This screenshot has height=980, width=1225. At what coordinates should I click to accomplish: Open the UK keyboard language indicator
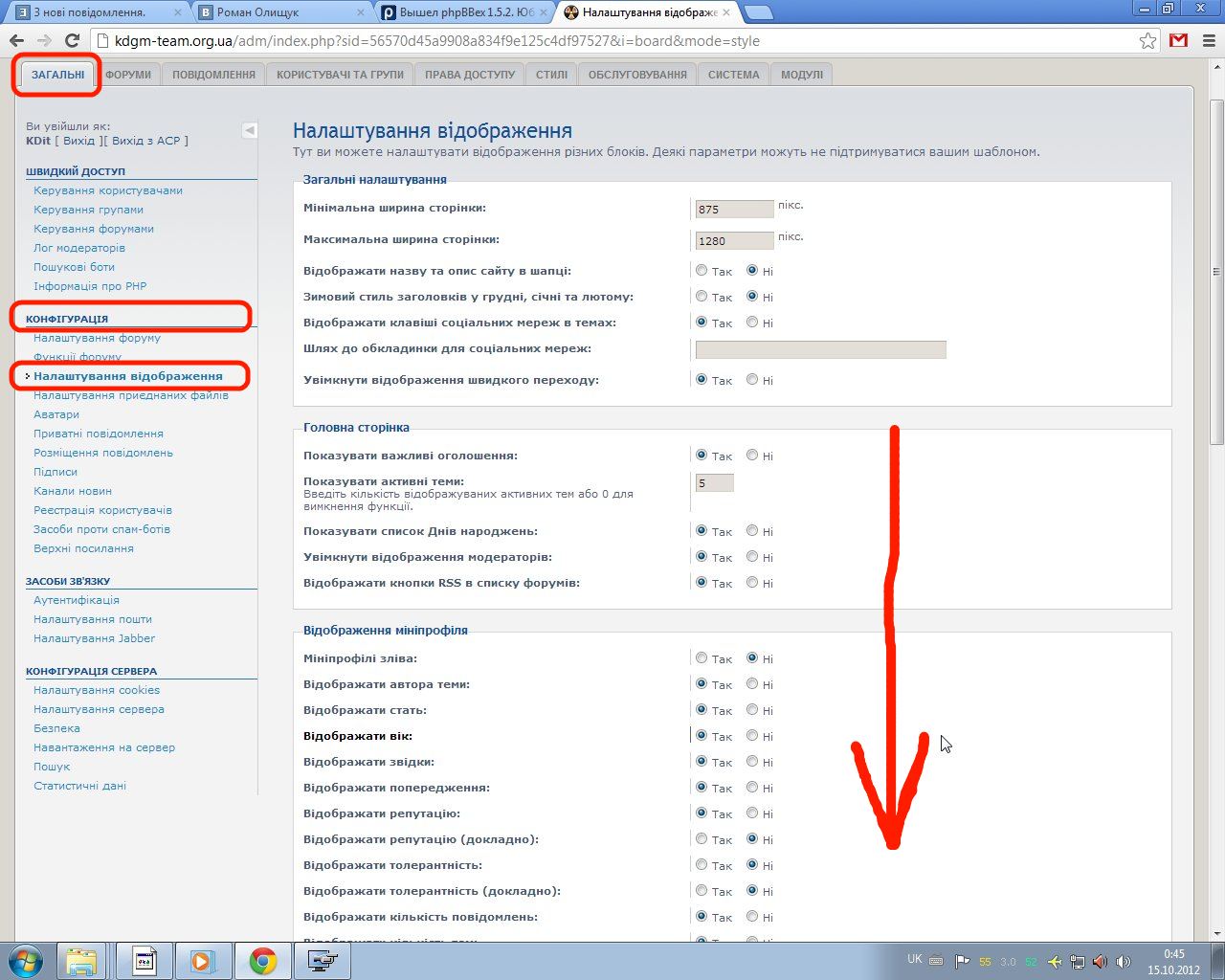[x=914, y=959]
